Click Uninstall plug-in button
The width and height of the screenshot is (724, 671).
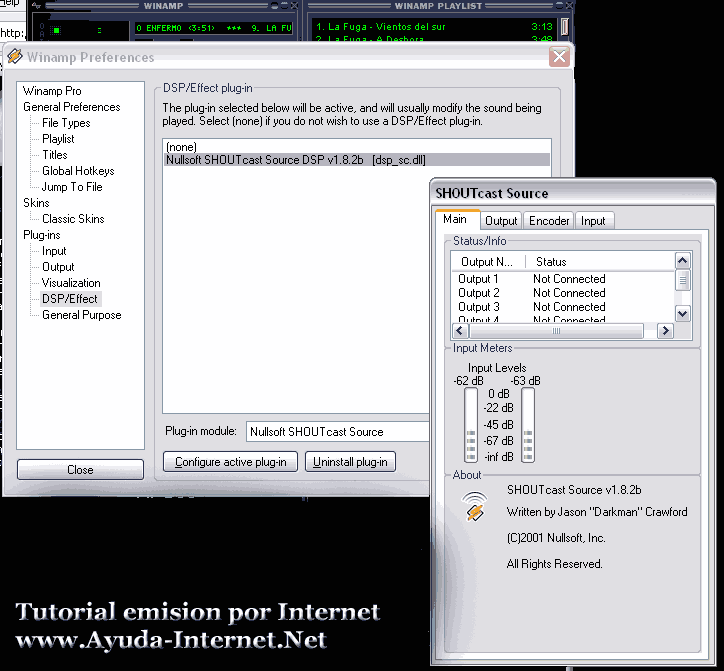point(350,462)
